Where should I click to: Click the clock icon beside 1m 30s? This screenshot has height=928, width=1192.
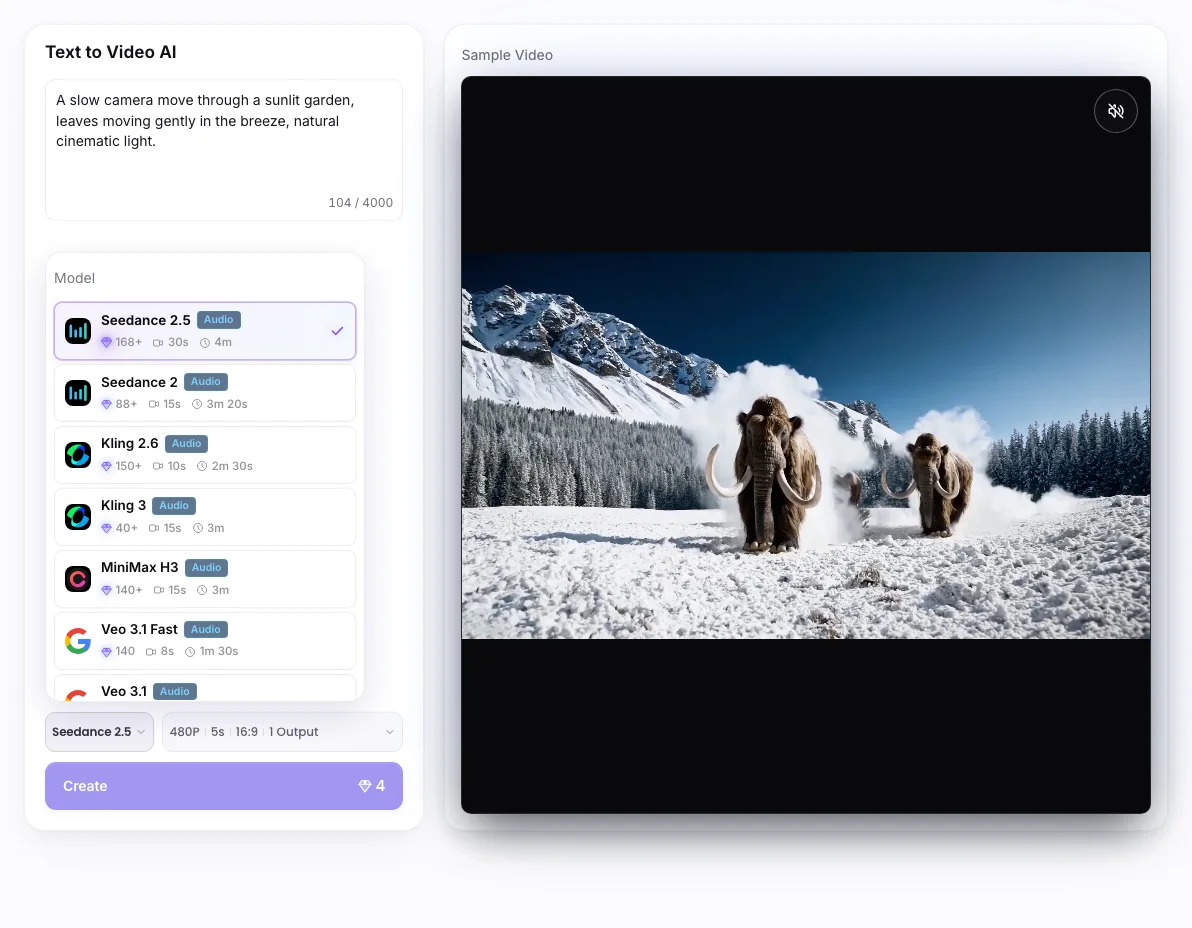[x=190, y=651]
